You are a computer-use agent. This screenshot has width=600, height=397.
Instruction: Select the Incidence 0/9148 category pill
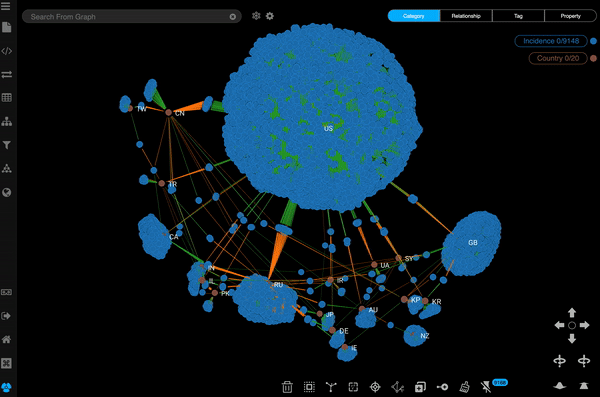(551, 41)
